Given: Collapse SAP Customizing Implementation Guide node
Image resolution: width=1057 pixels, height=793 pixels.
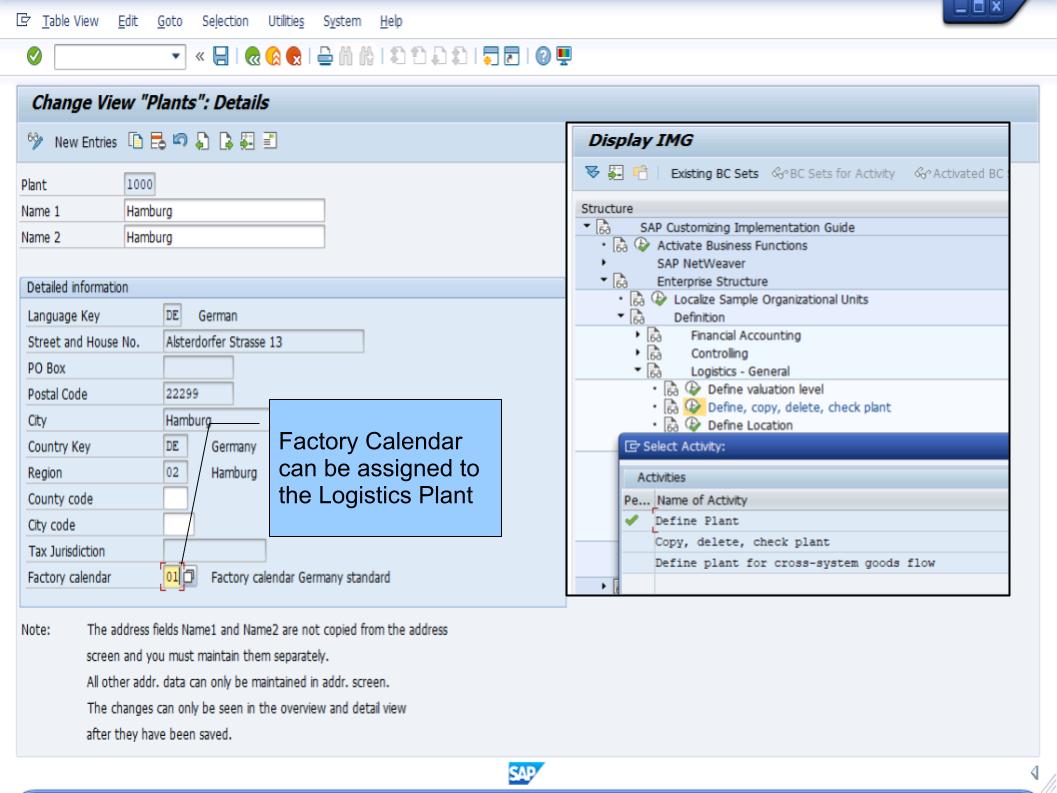Looking at the screenshot, I should (586, 227).
